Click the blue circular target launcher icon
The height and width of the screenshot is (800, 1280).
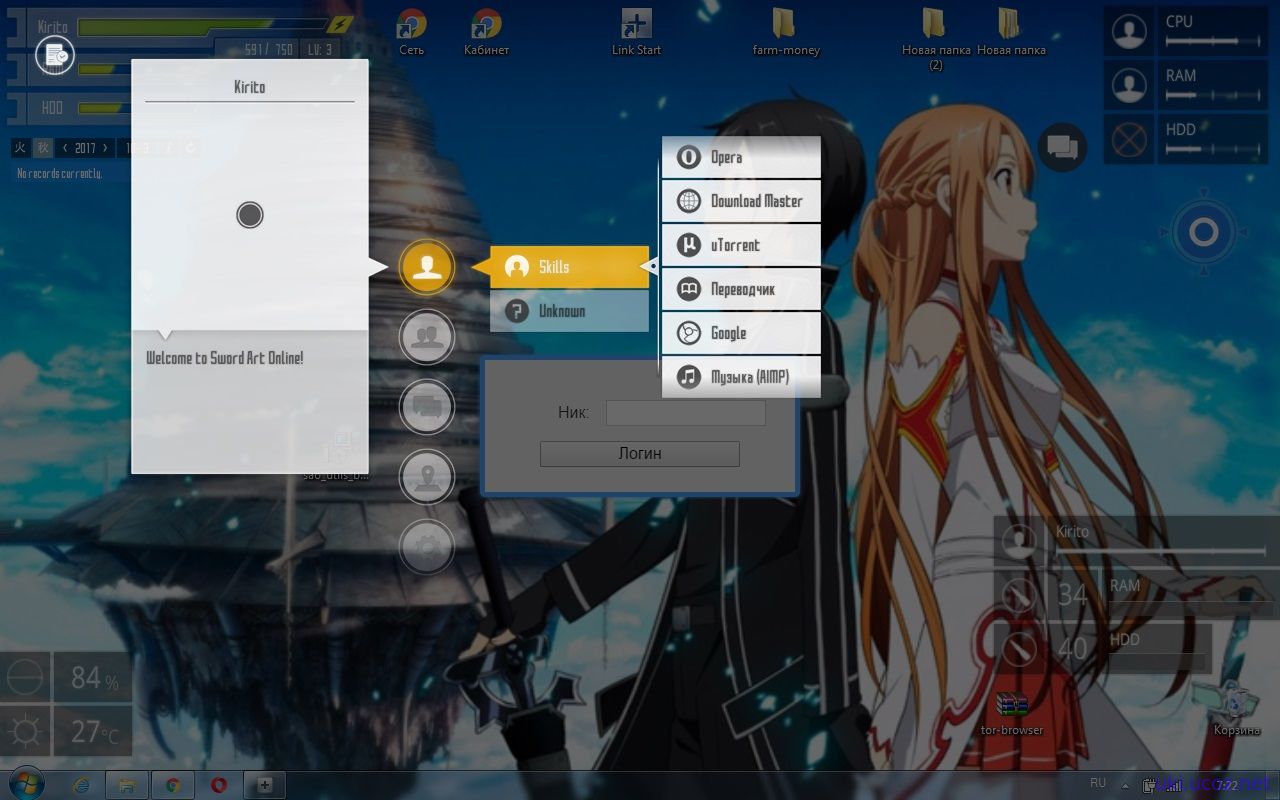(x=1203, y=233)
